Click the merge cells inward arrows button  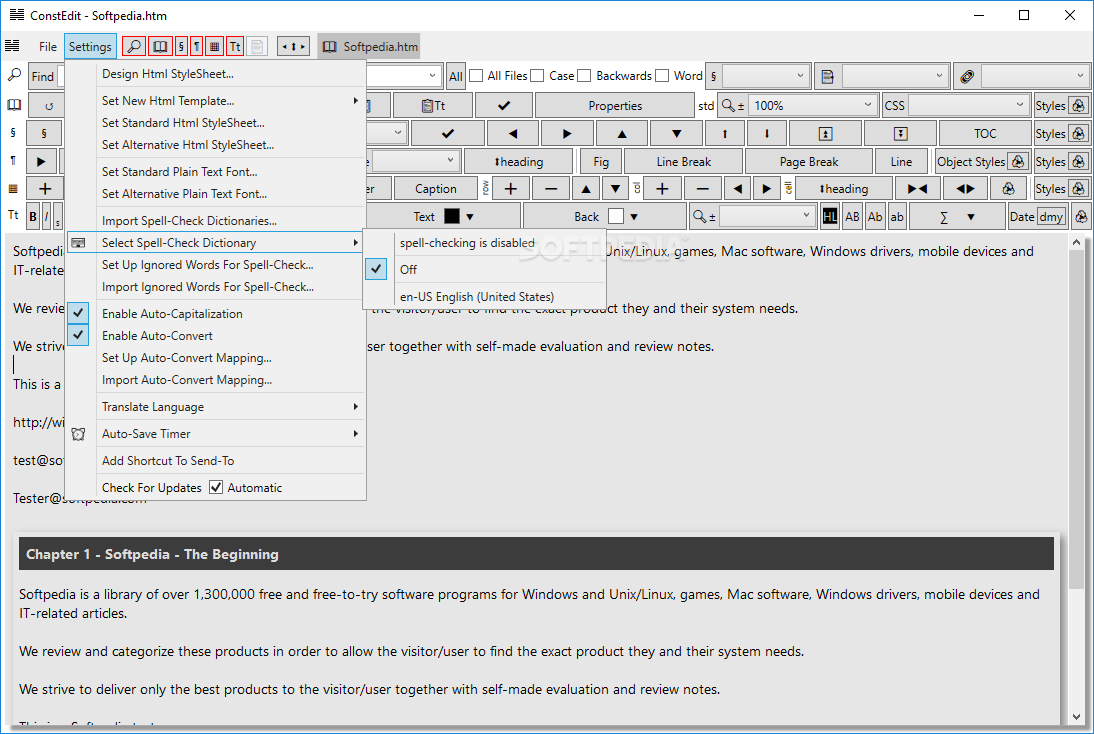[917, 189]
